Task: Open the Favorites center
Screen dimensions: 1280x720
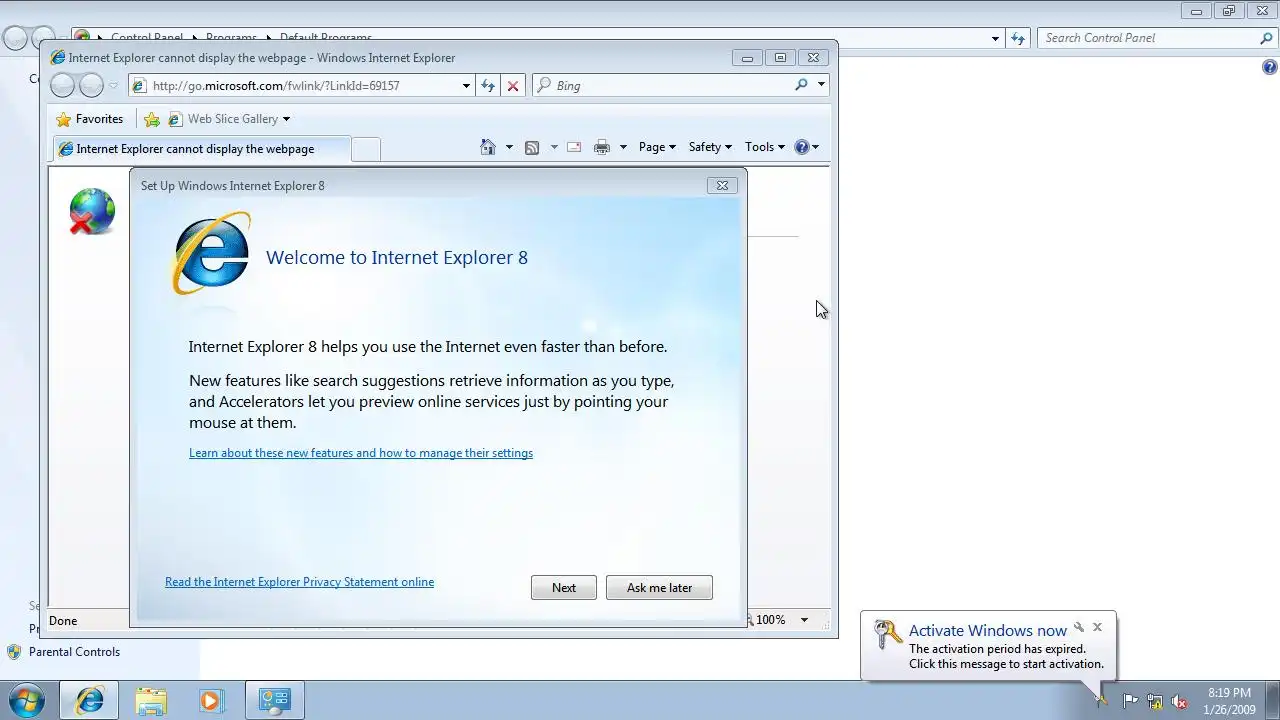Action: tap(90, 119)
